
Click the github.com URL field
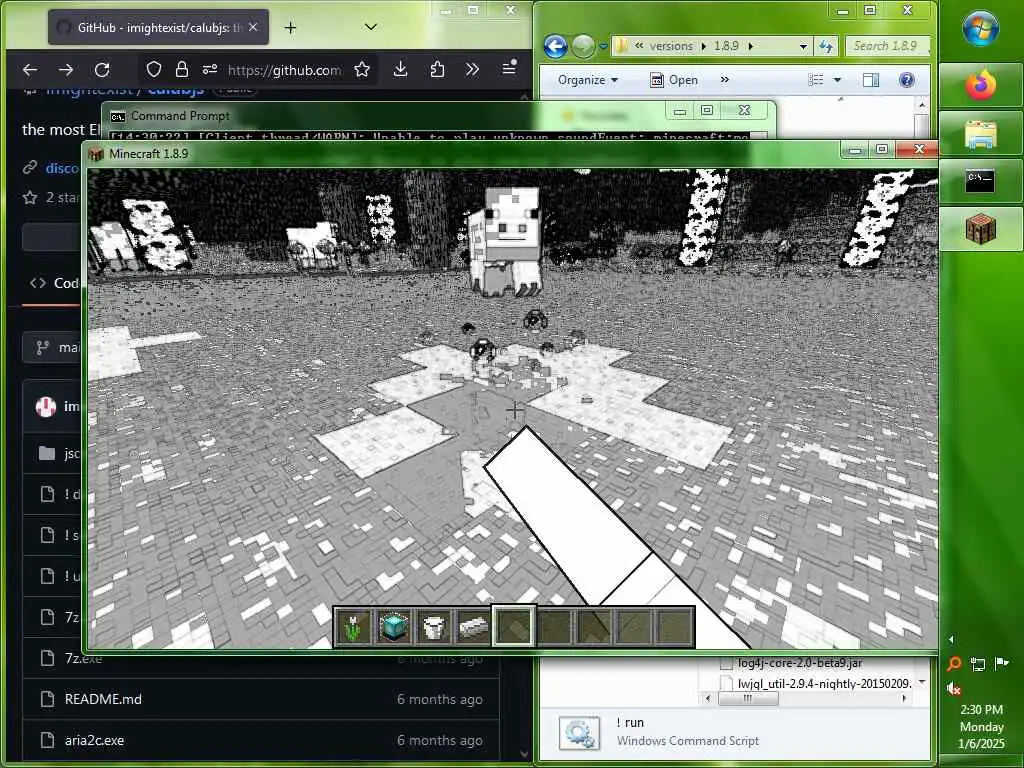pyautogui.click(x=284, y=70)
